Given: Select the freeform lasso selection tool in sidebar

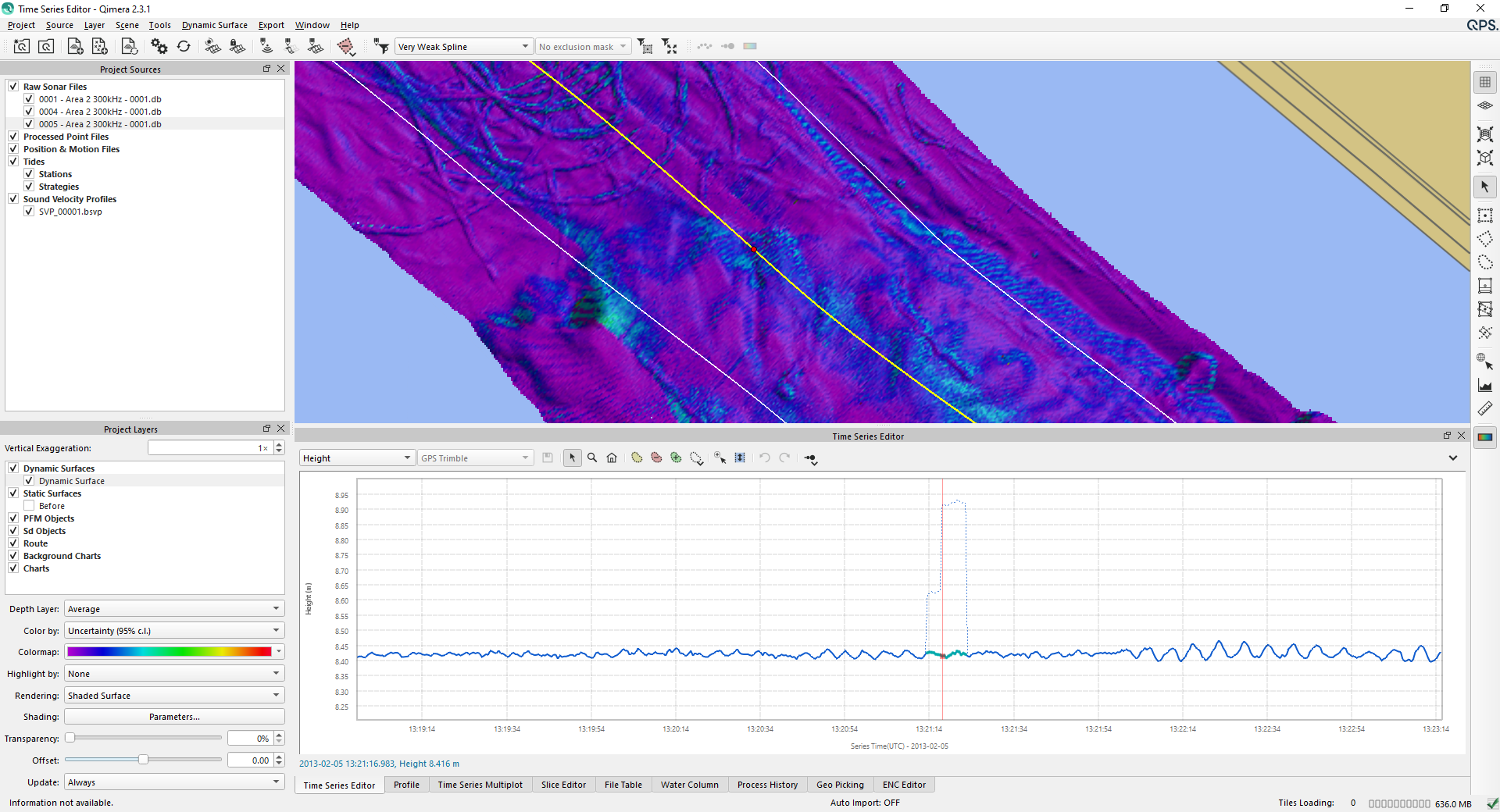Looking at the screenshot, I should click(x=1485, y=262).
